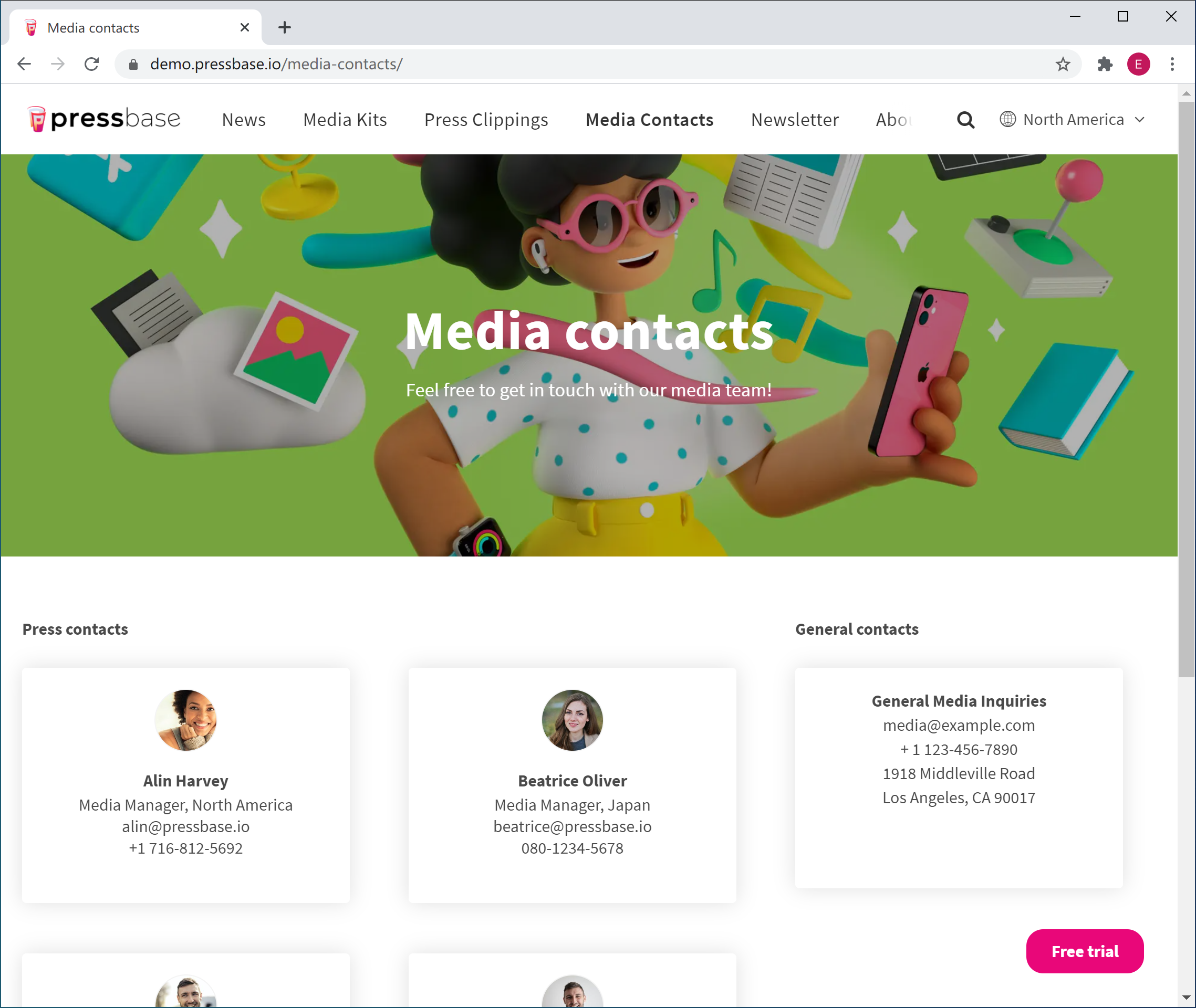Click Beatrice Oliver's profile photo
The height and width of the screenshot is (1008, 1196).
[x=573, y=720]
